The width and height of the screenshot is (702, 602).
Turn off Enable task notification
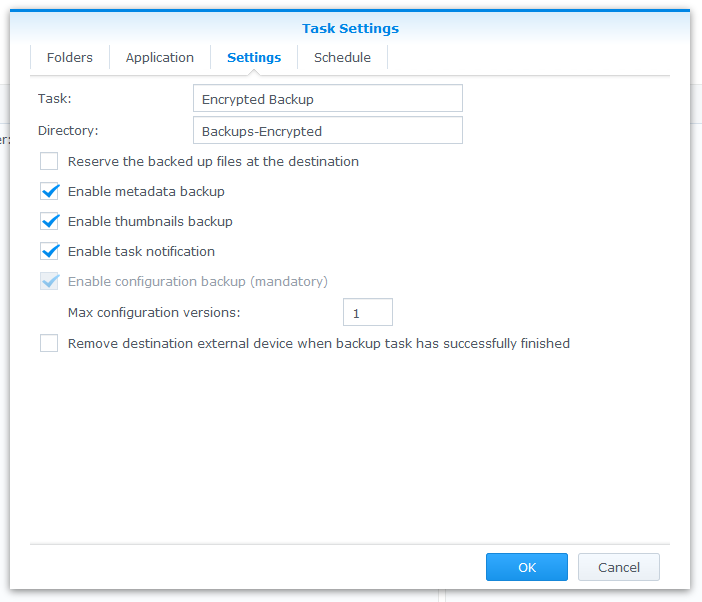(49, 251)
